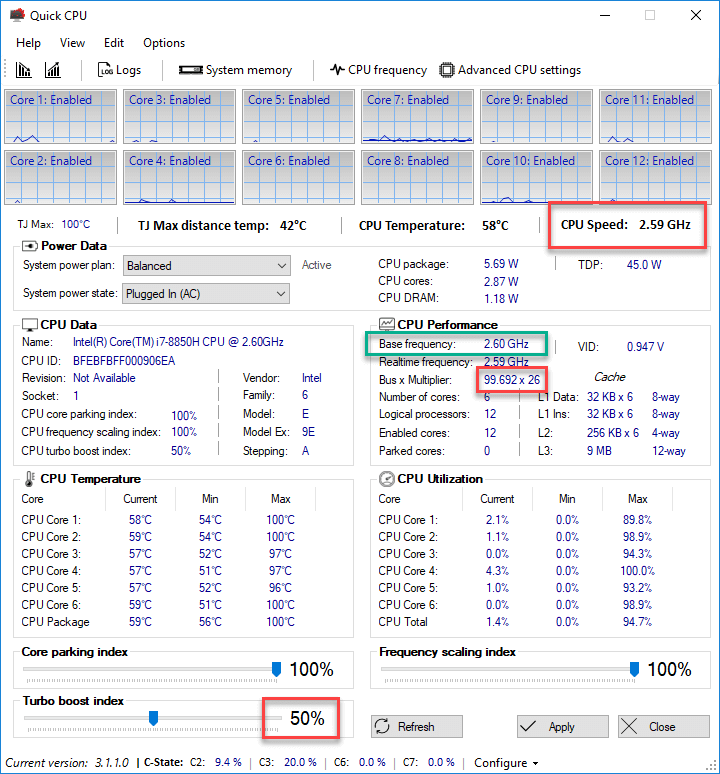Screen dimensions: 720x774
Task: Click the Quick CPU app icon in title bar
Action: point(17,15)
